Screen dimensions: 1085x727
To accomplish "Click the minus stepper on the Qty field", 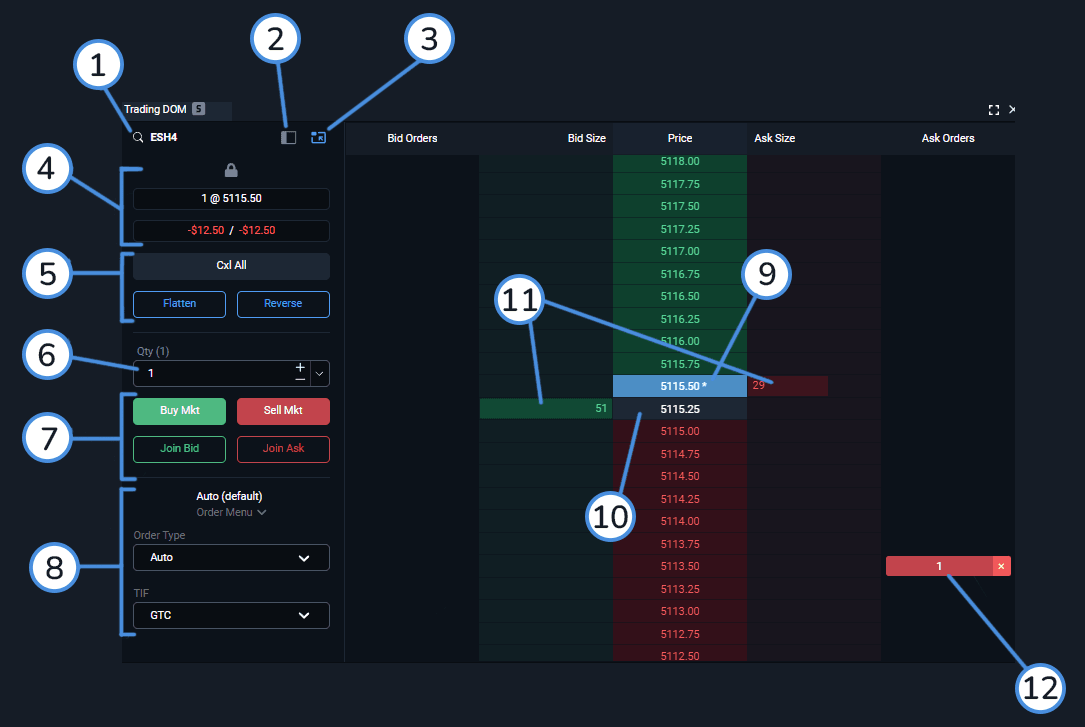I will (x=300, y=379).
